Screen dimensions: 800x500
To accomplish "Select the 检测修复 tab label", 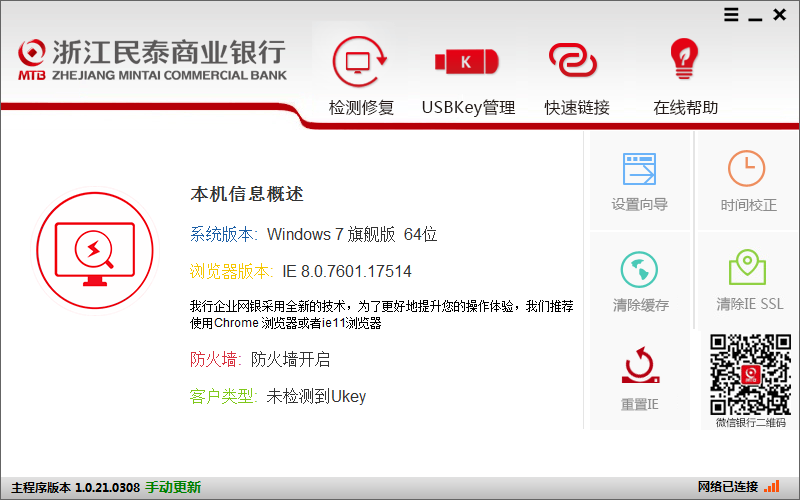I will tap(361, 108).
